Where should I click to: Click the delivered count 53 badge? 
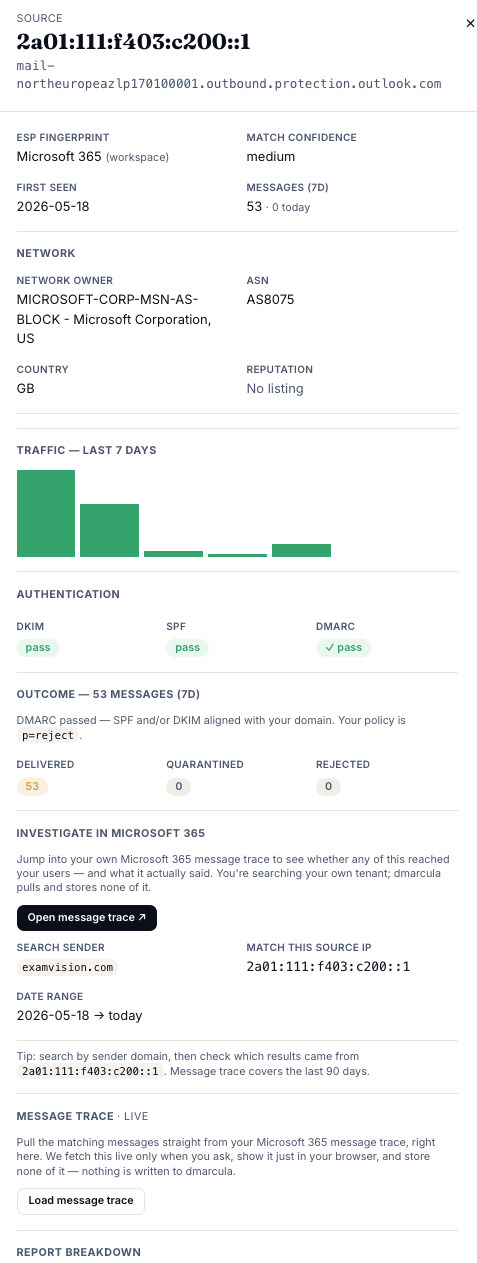click(32, 786)
